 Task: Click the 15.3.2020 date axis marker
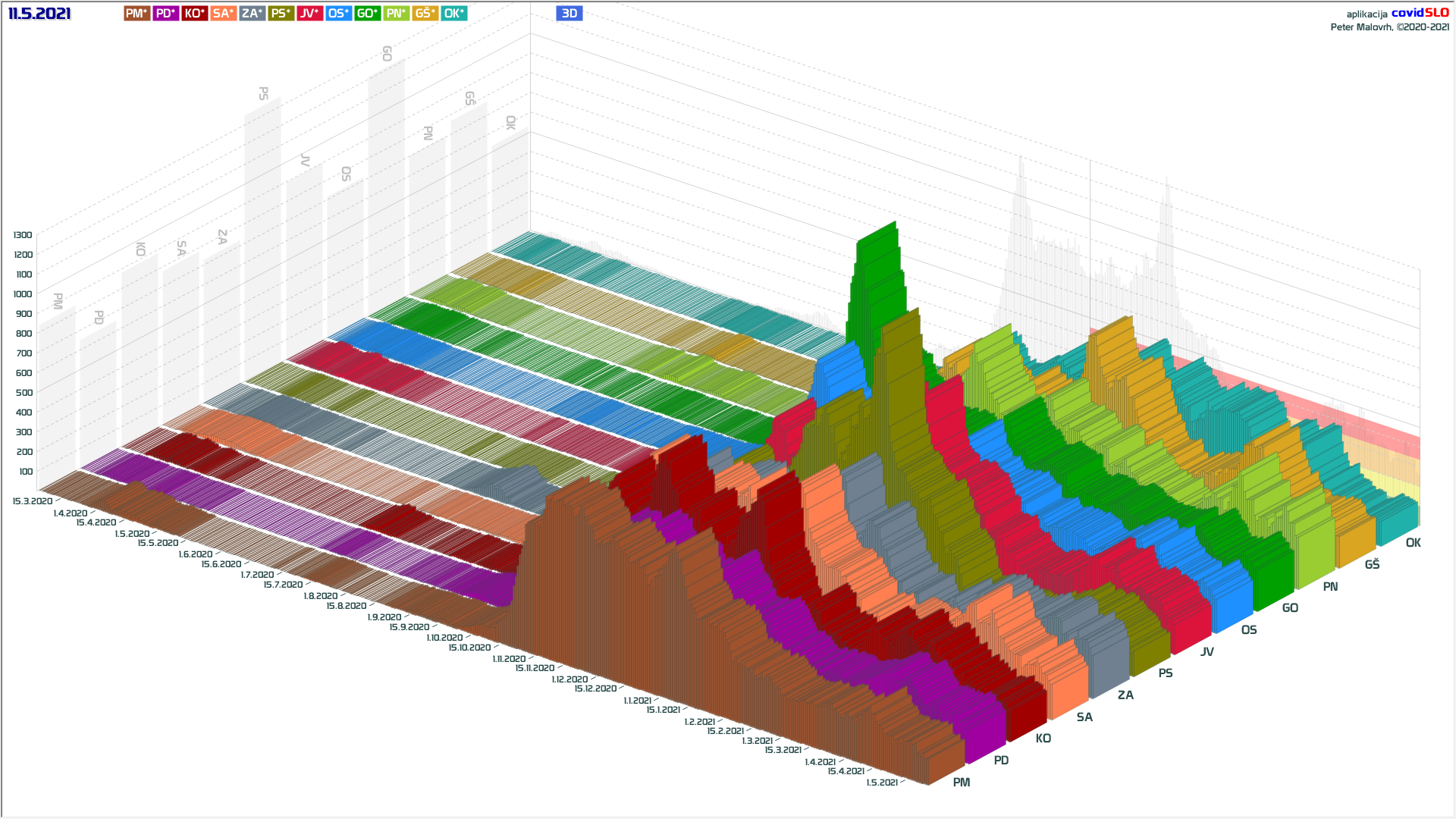pos(32,501)
